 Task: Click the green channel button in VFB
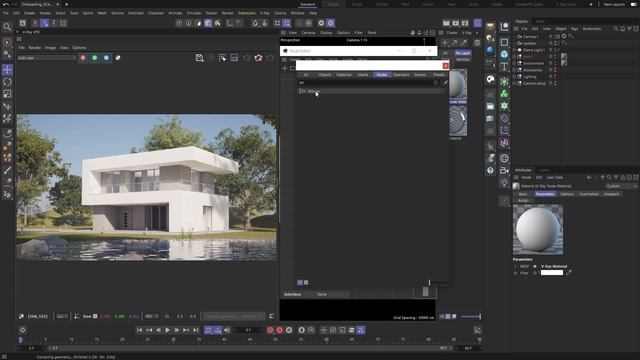95,58
